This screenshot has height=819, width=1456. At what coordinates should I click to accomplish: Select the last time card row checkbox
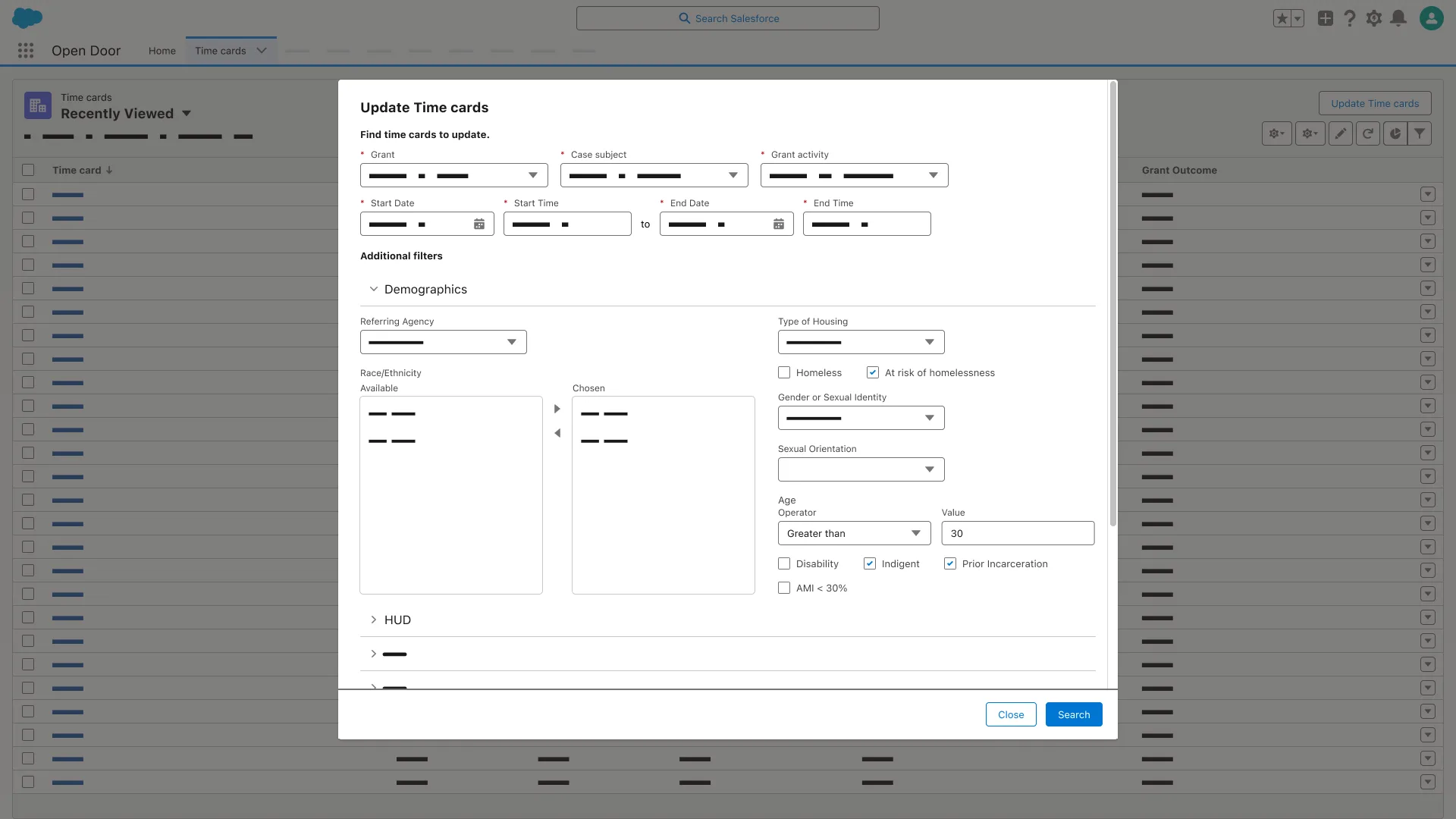28,781
